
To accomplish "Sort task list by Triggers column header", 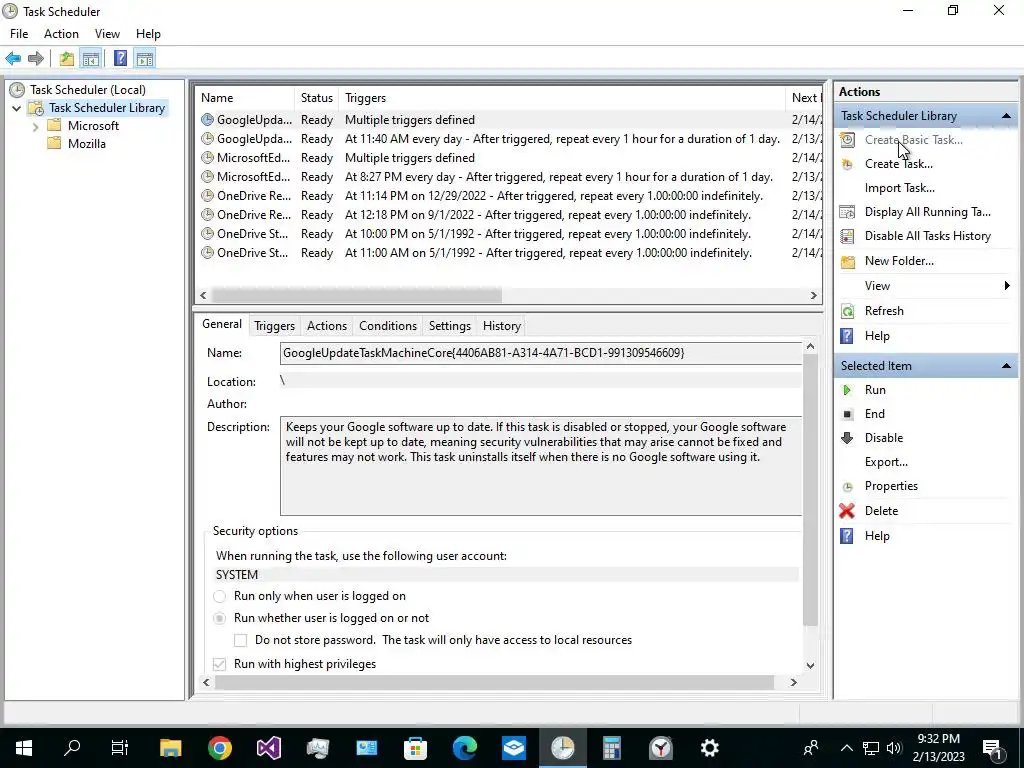I will tap(562, 98).
